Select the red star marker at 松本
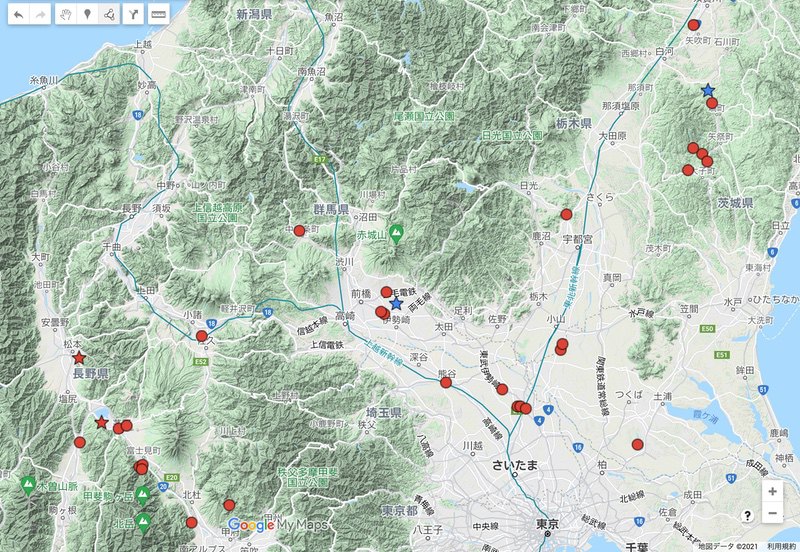 point(79,357)
